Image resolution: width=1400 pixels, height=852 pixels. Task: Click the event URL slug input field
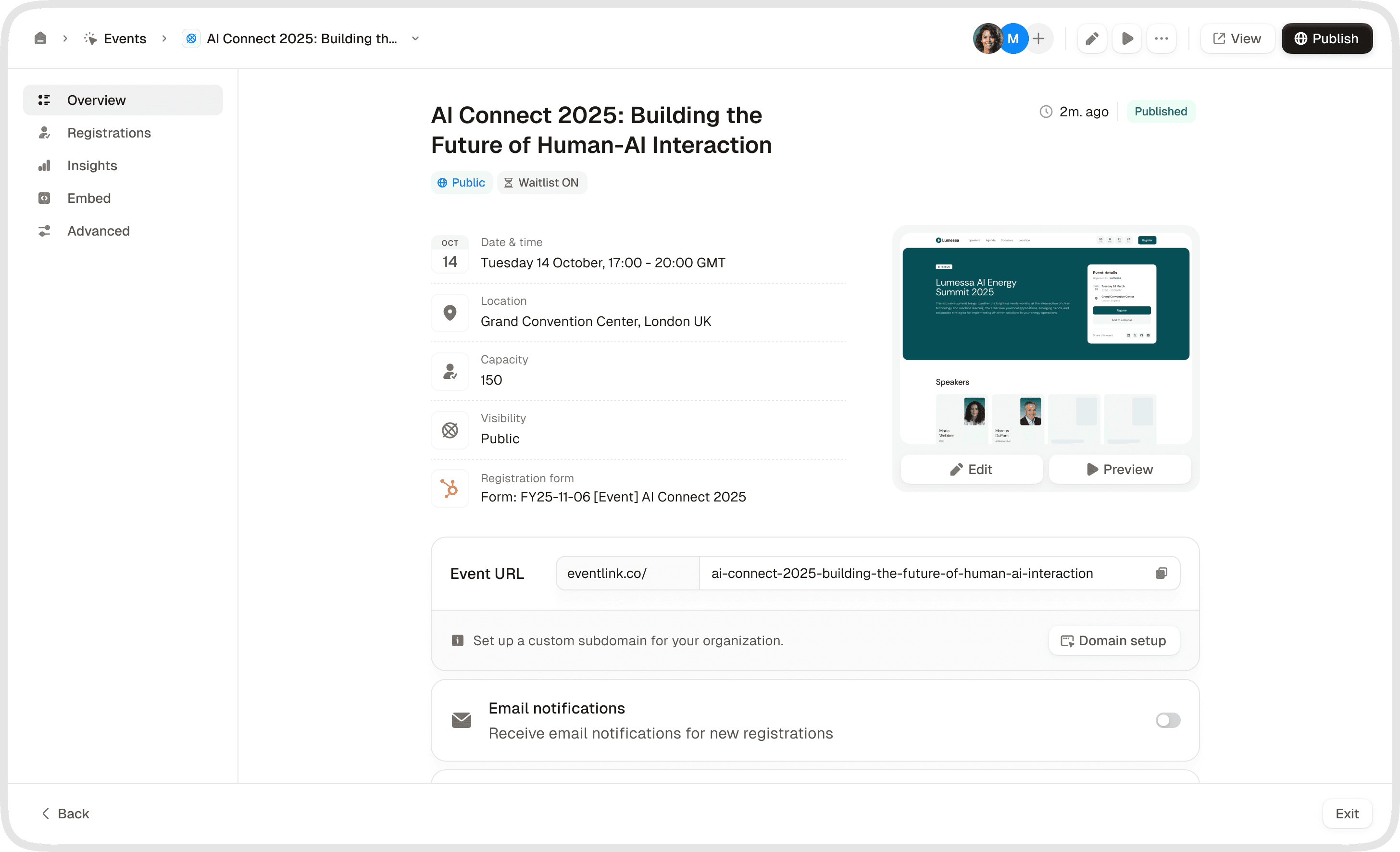(921, 573)
